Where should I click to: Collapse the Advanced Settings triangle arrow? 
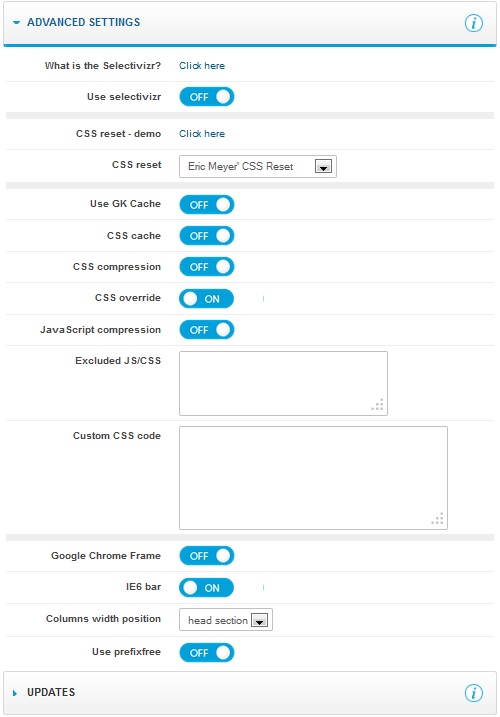point(16,22)
